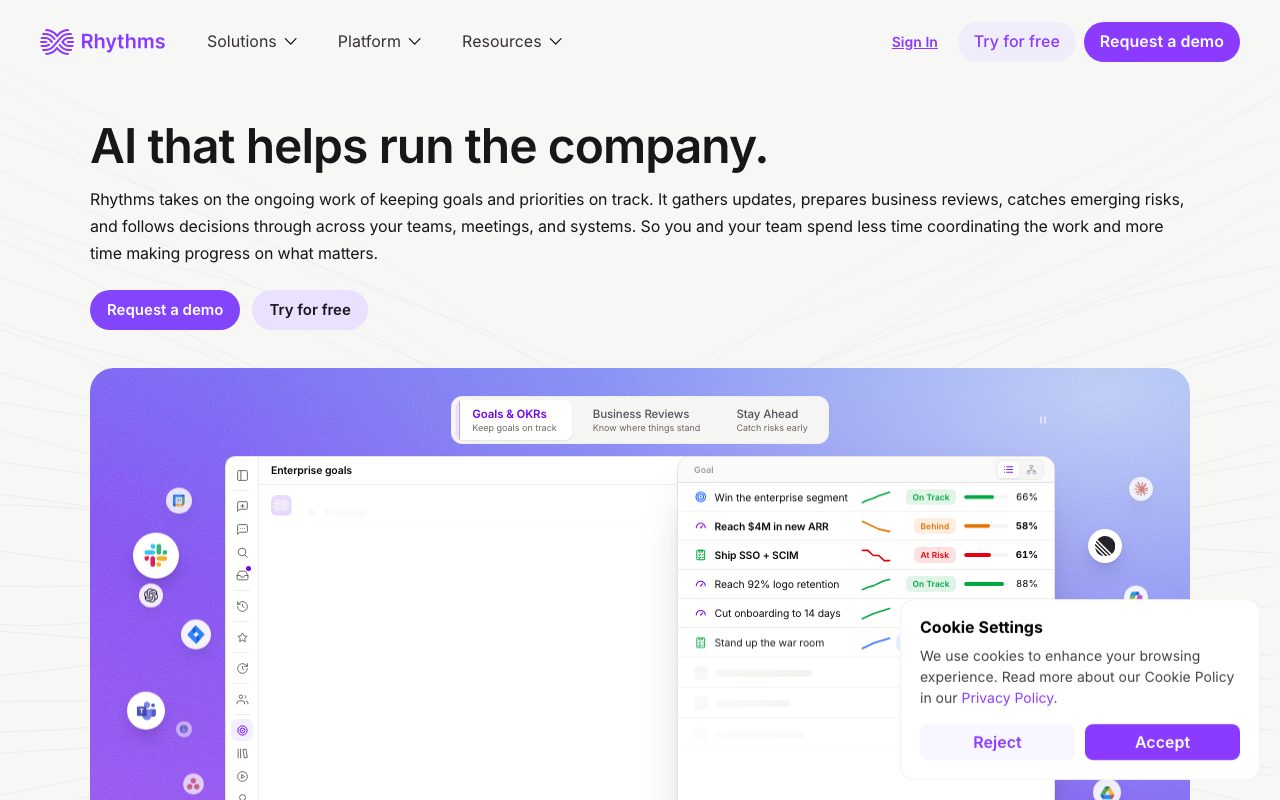Expand the Resources dropdown menu

point(512,42)
